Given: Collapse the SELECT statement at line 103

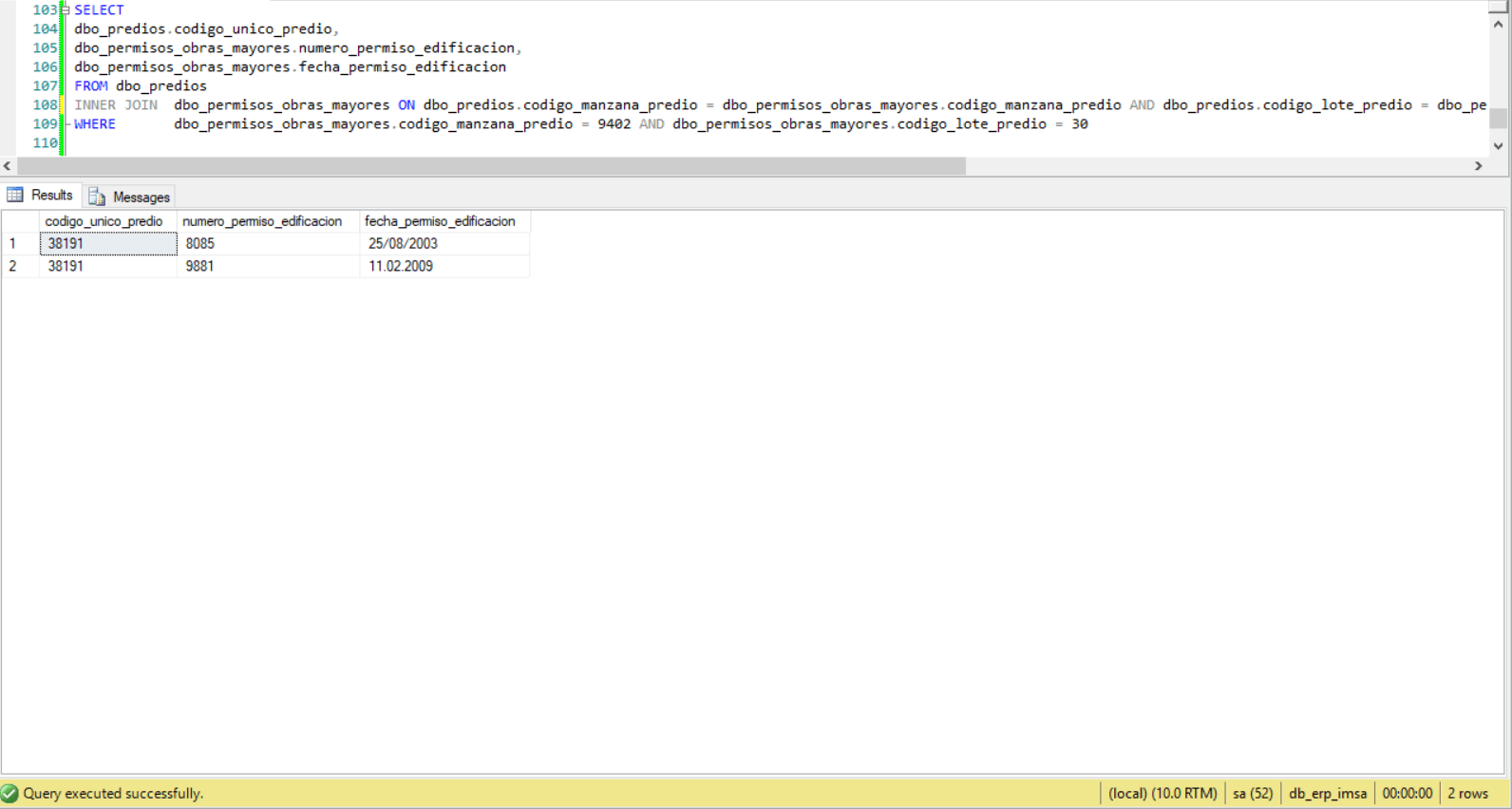Looking at the screenshot, I should [66, 9].
